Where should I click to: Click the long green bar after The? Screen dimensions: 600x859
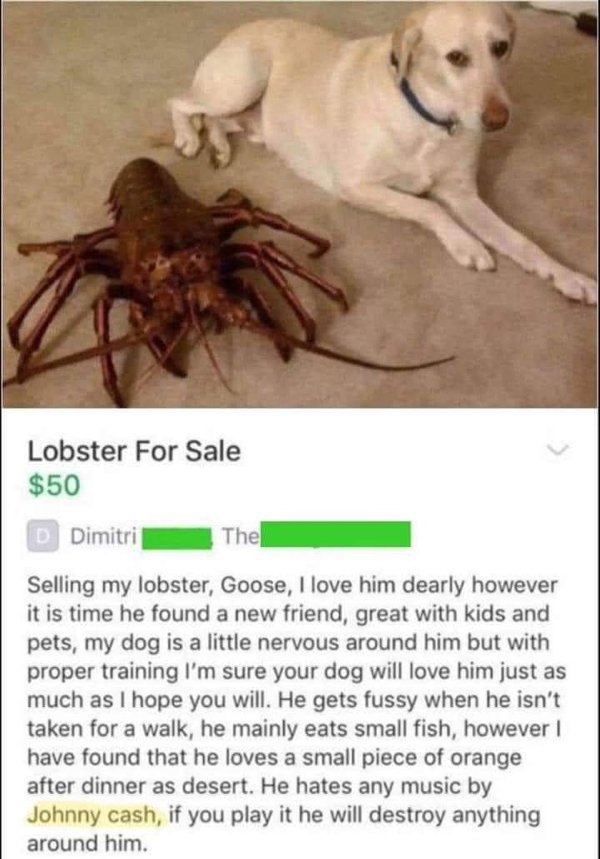coord(335,534)
